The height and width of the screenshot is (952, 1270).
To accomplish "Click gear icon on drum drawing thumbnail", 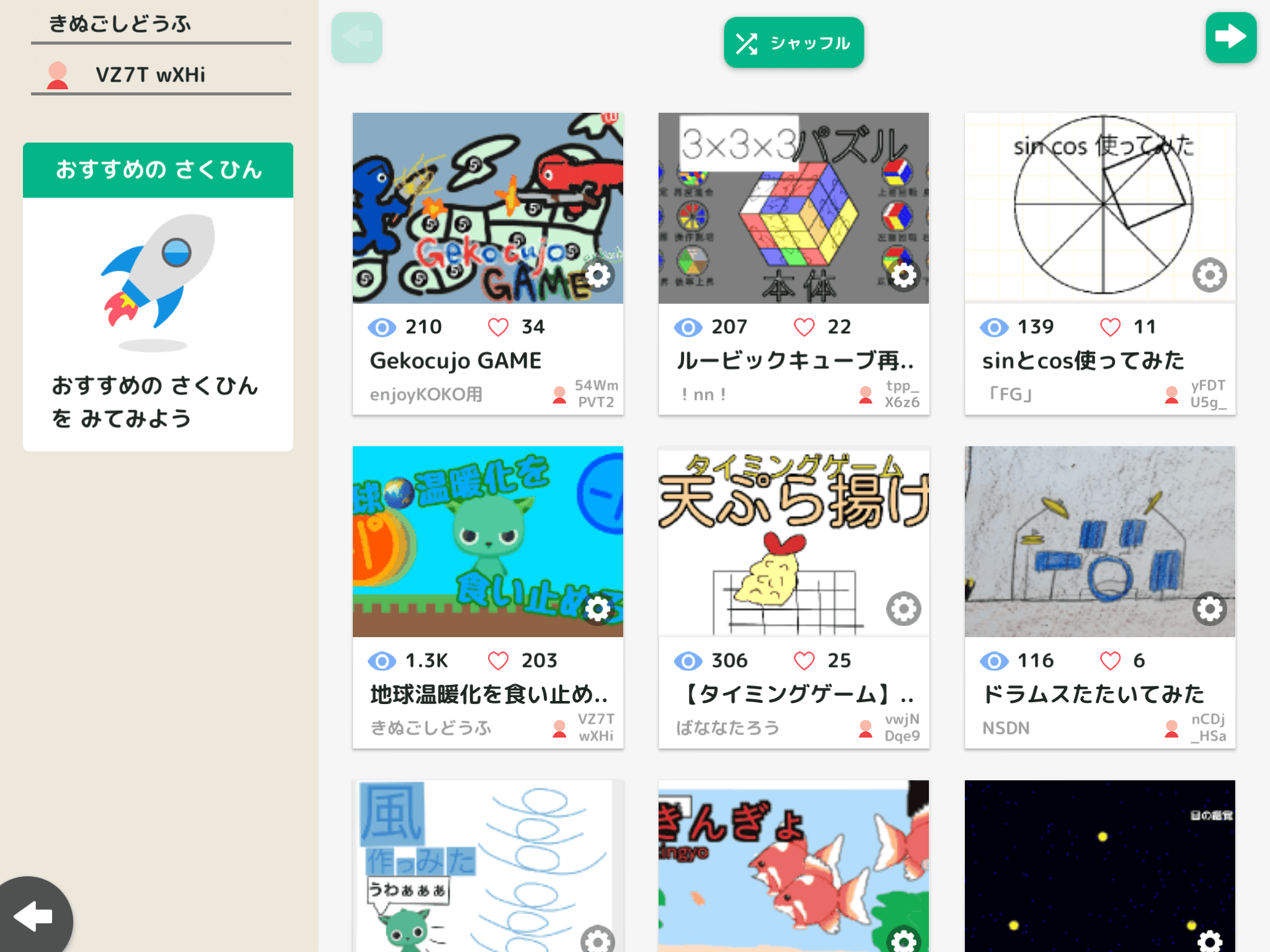I will [x=1209, y=609].
